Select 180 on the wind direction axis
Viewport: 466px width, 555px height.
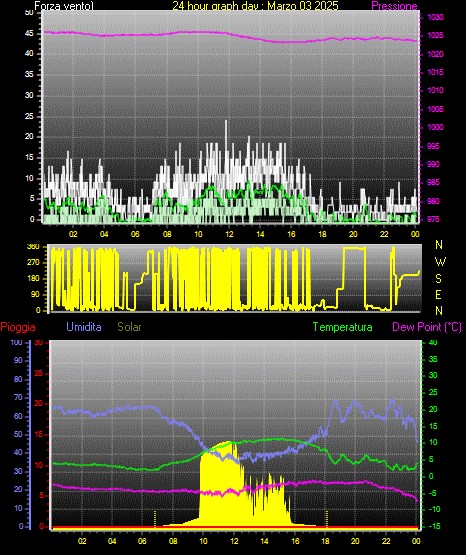point(33,279)
